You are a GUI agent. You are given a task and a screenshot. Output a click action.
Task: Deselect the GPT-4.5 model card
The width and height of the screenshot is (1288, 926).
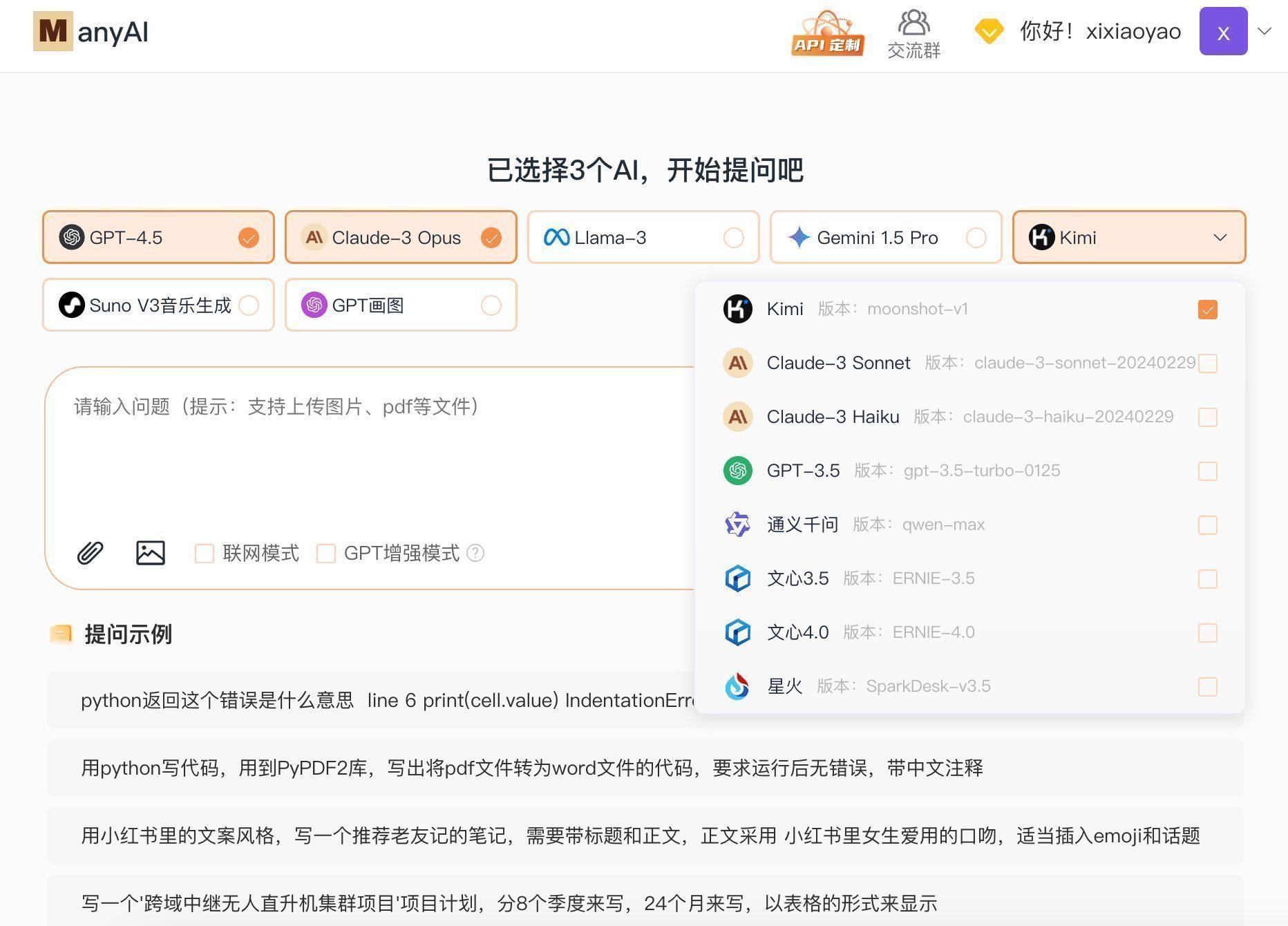pyautogui.click(x=158, y=237)
